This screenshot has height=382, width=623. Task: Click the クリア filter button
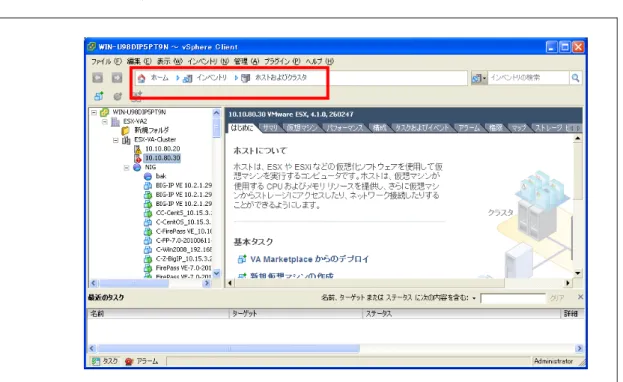click(557, 298)
